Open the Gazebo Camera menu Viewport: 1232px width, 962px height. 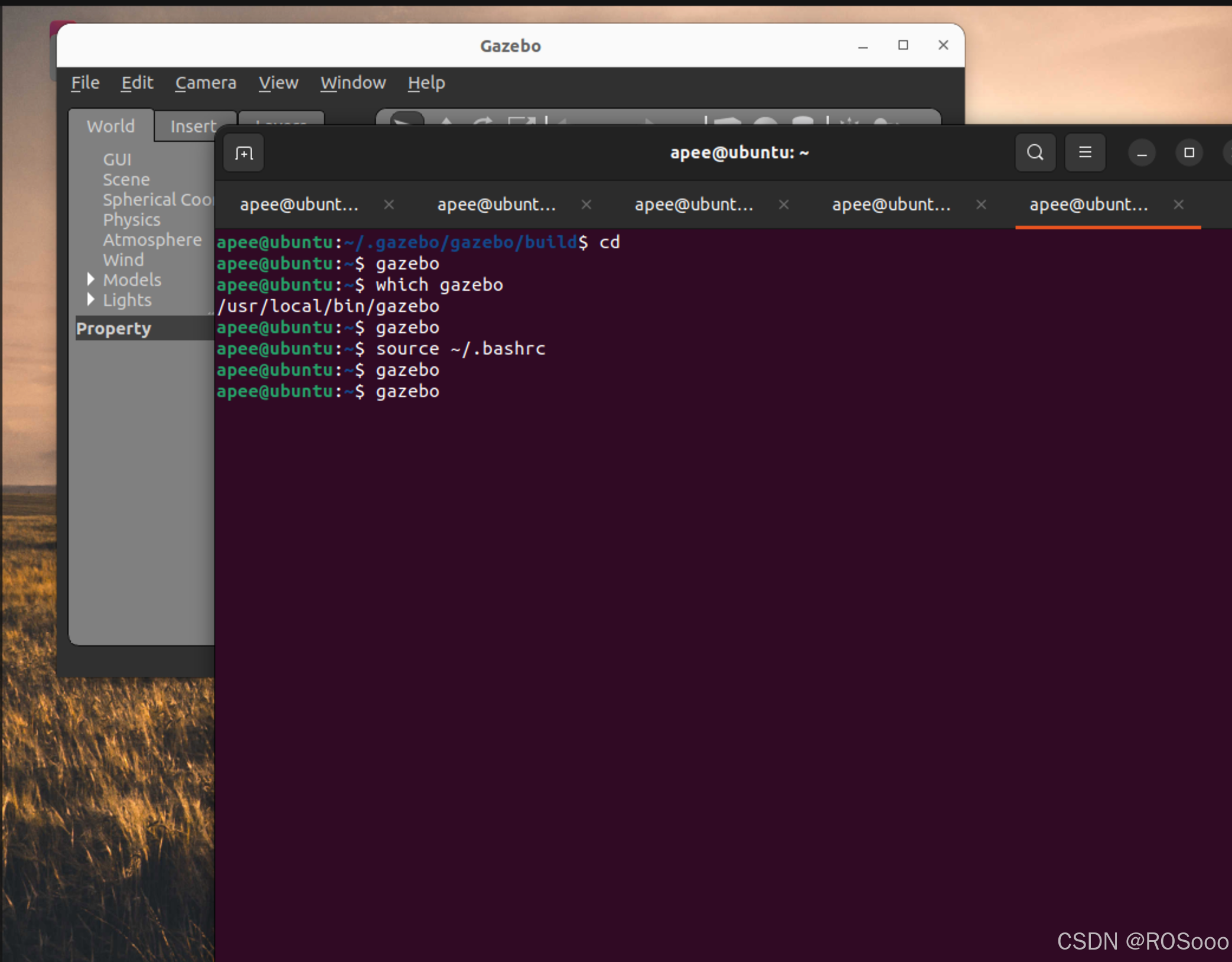point(206,83)
